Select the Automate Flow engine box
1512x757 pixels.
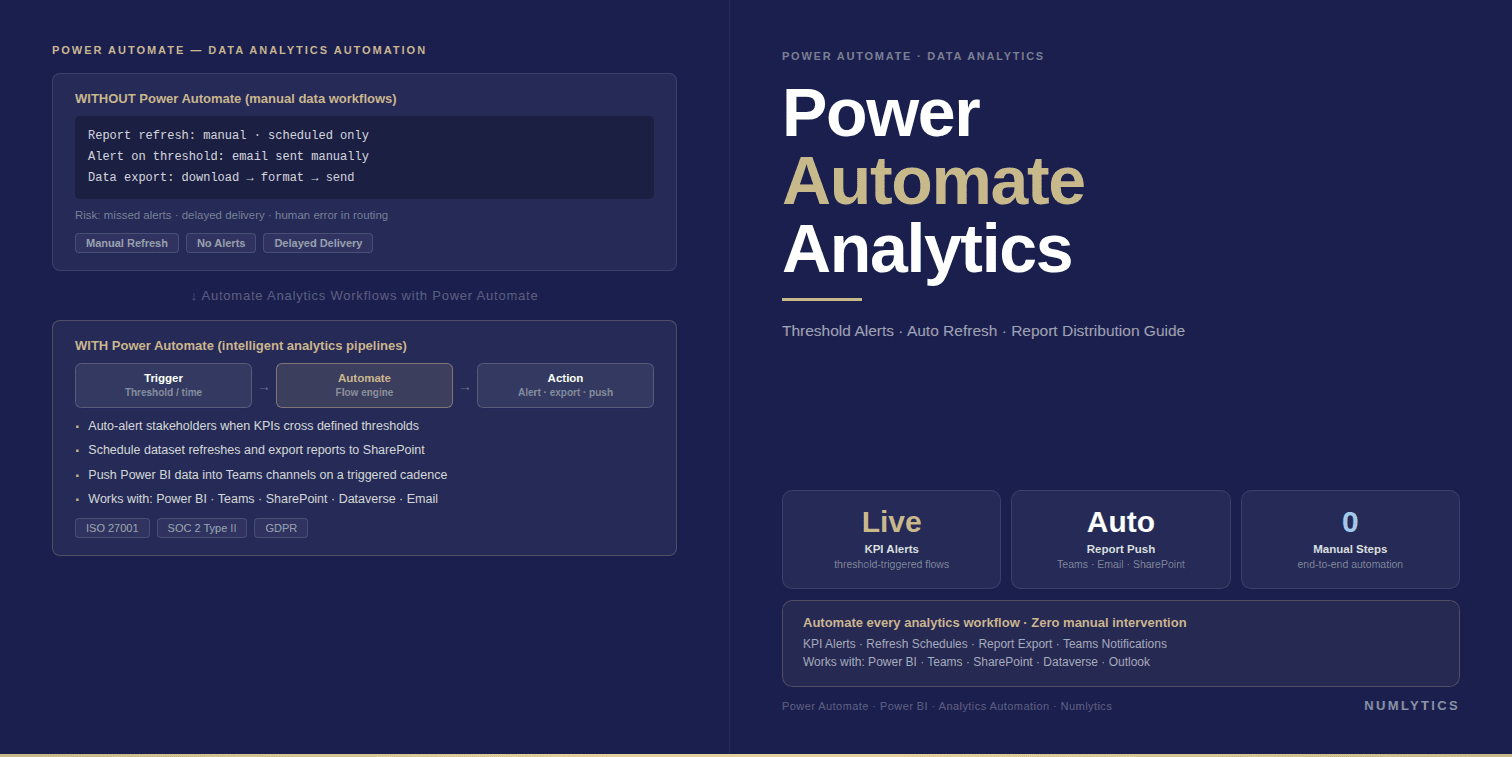point(364,385)
